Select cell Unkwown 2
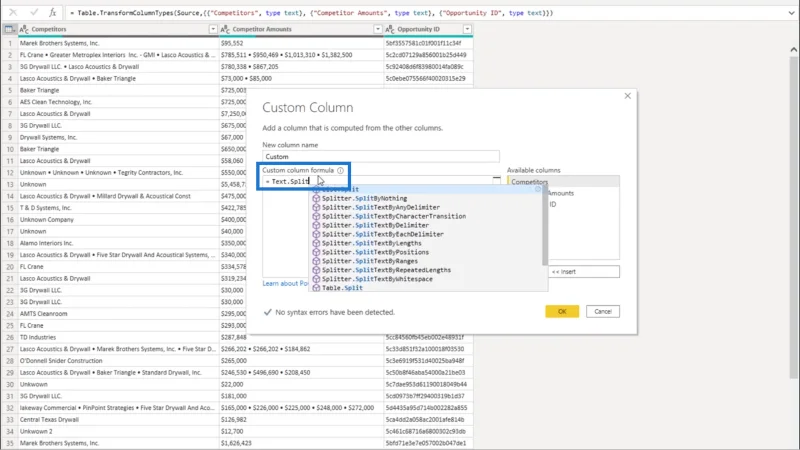Image resolution: width=800 pixels, height=450 pixels. click(x=118, y=431)
